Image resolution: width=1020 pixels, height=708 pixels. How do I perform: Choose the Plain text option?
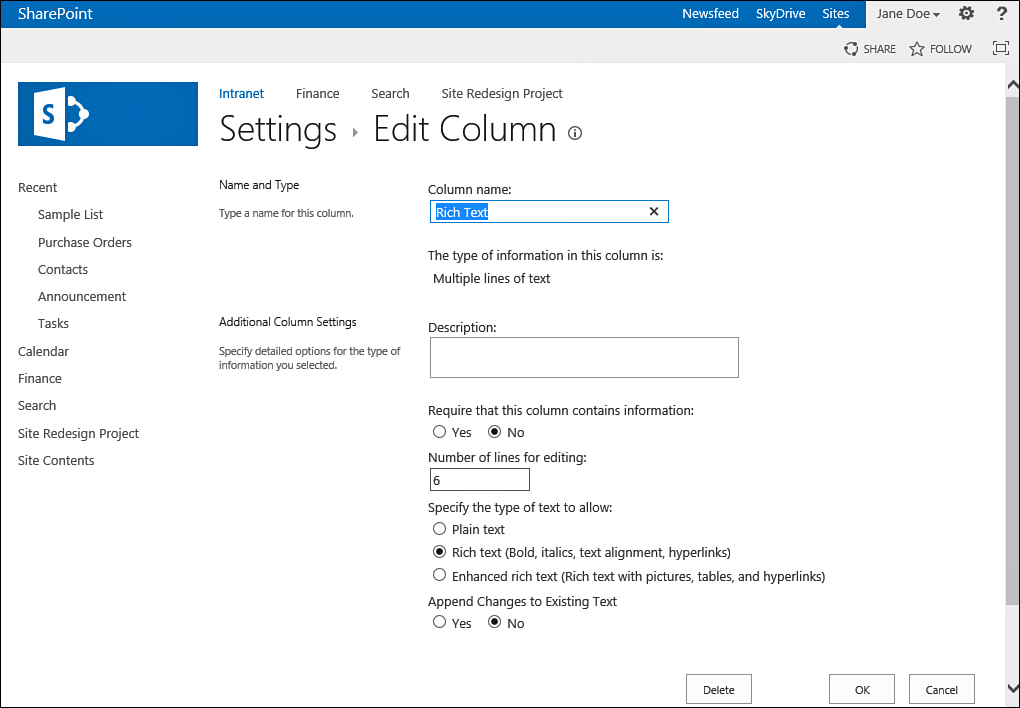pos(440,528)
